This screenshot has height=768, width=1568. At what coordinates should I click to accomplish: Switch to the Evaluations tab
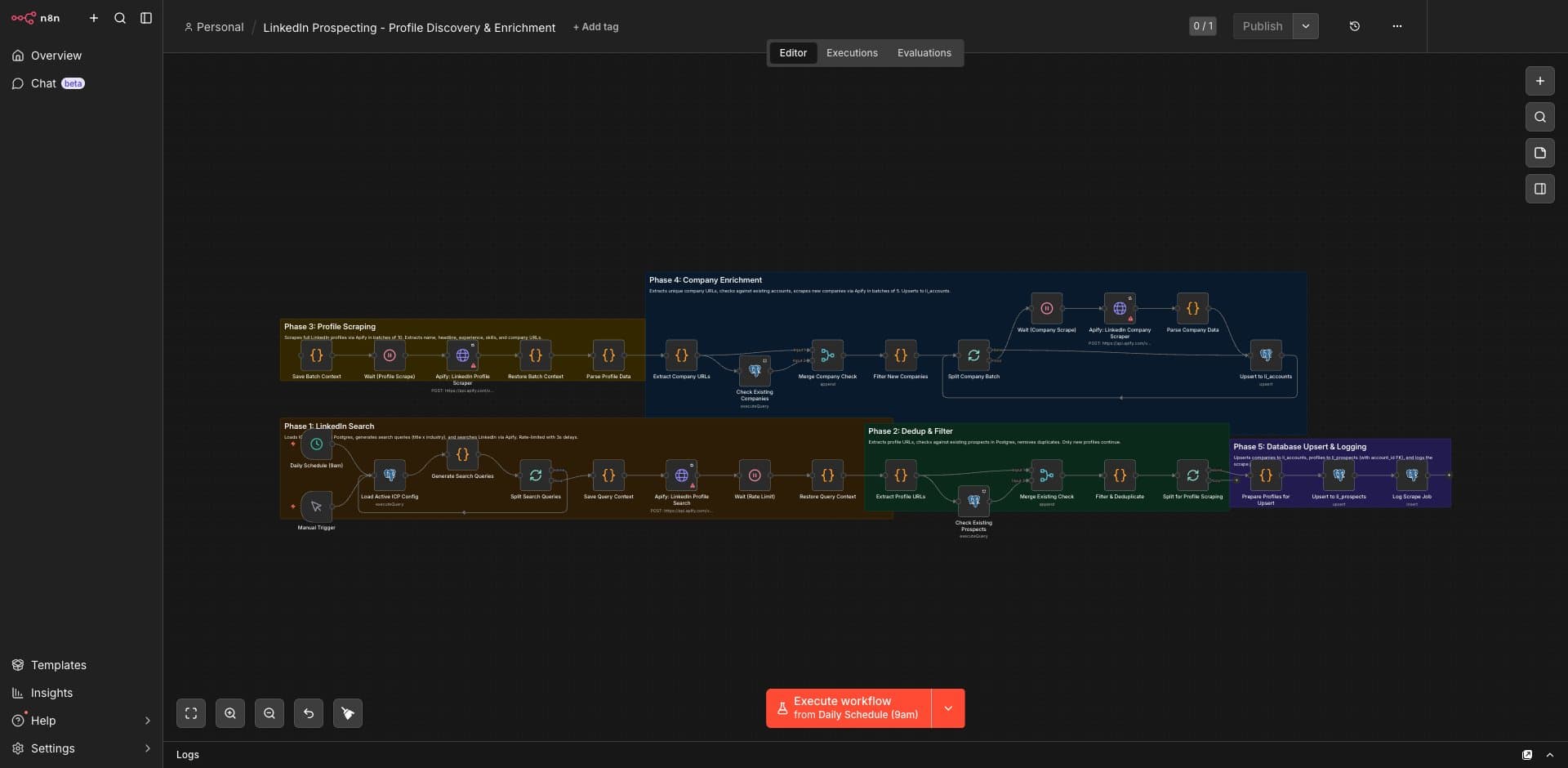[x=924, y=53]
